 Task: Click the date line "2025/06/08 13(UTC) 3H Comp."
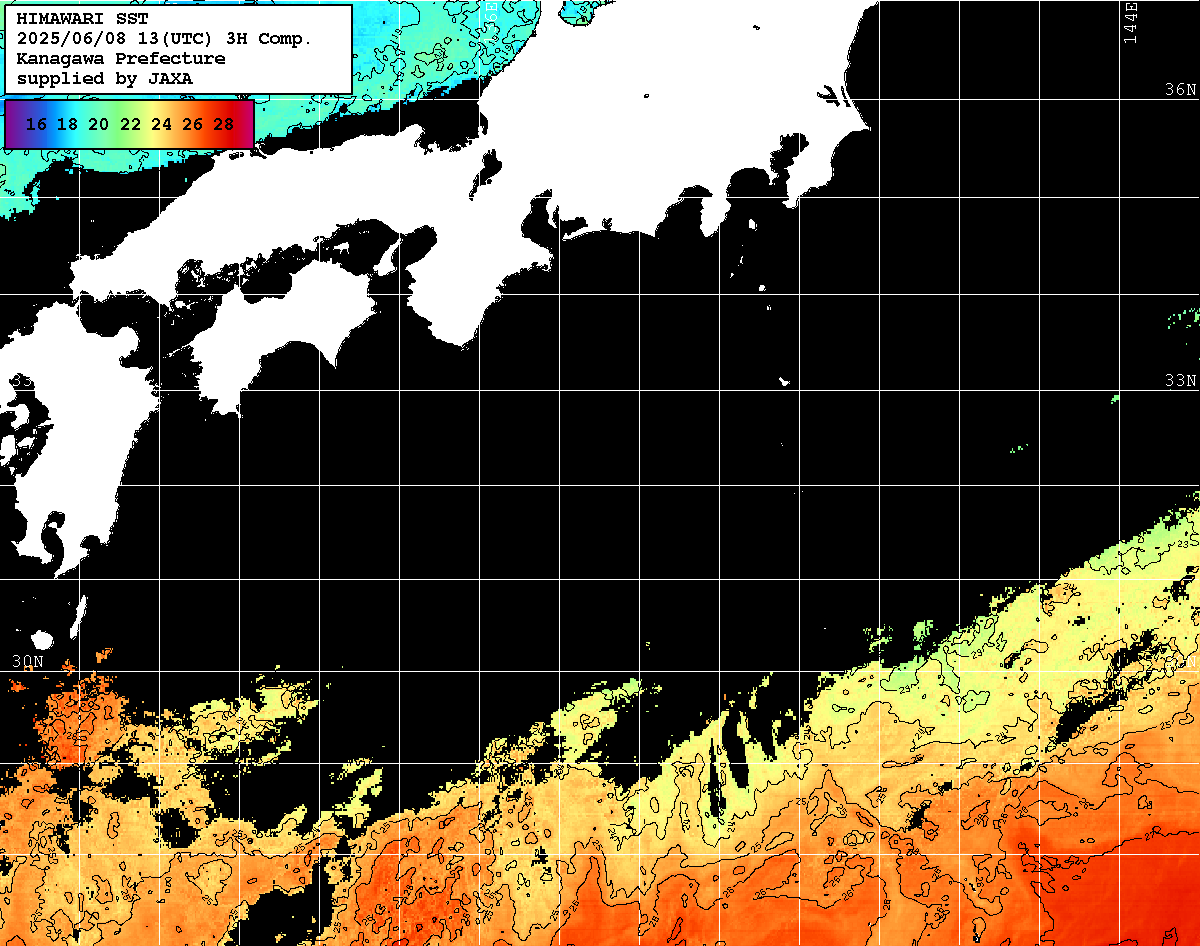tap(165, 39)
